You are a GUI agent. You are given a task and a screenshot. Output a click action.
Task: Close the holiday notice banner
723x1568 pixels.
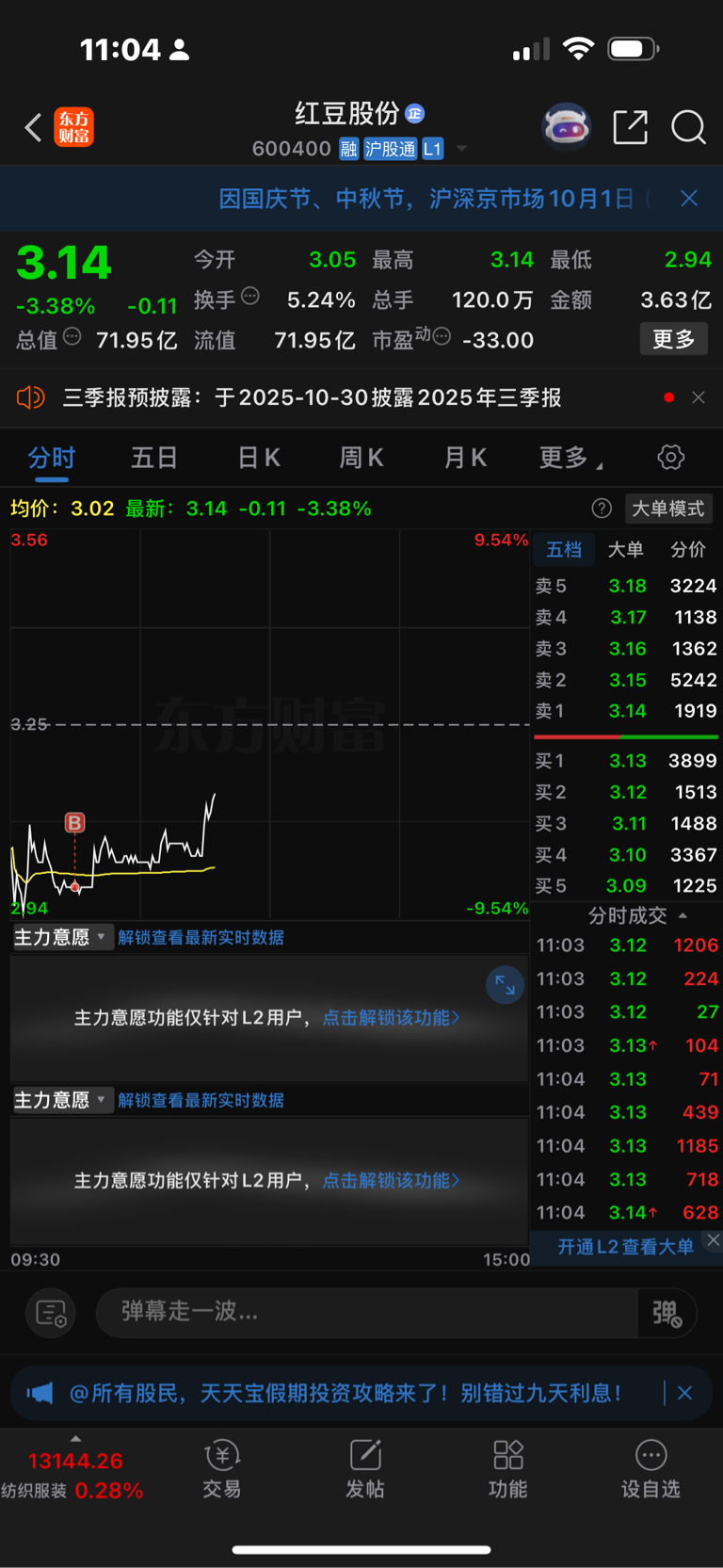pos(689,198)
